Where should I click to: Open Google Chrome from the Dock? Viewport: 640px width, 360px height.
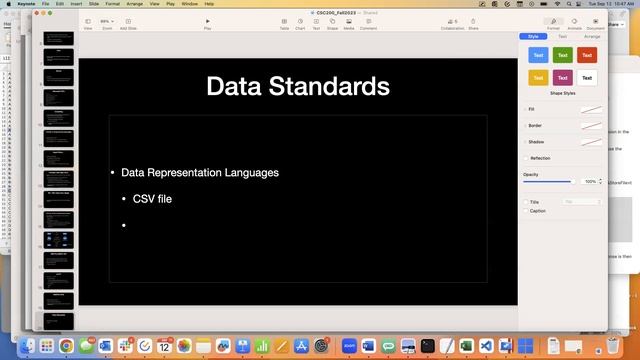tap(66, 346)
